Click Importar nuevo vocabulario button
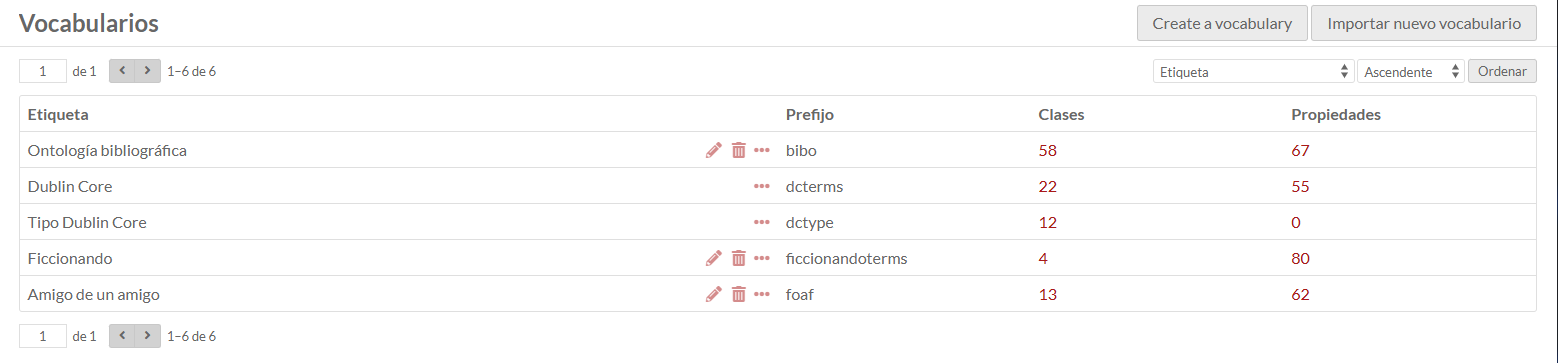 tap(1424, 23)
